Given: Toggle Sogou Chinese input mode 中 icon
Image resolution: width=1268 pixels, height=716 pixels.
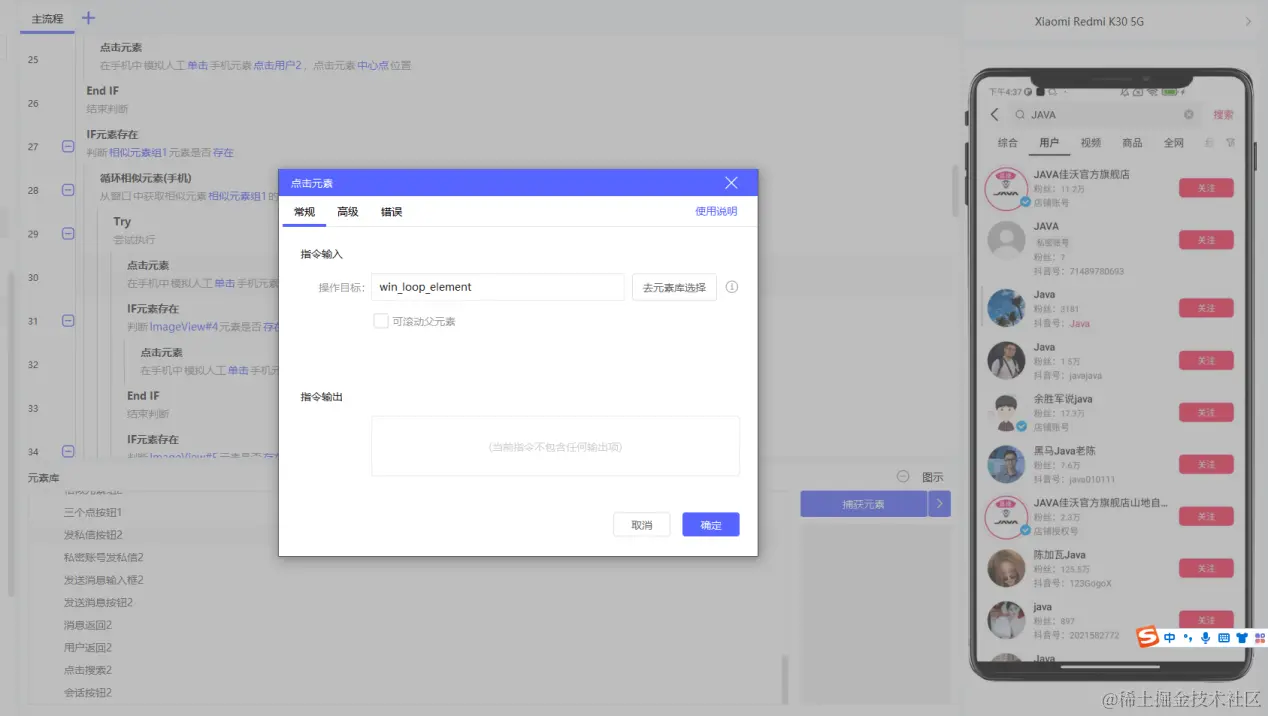Looking at the screenshot, I should (1170, 638).
